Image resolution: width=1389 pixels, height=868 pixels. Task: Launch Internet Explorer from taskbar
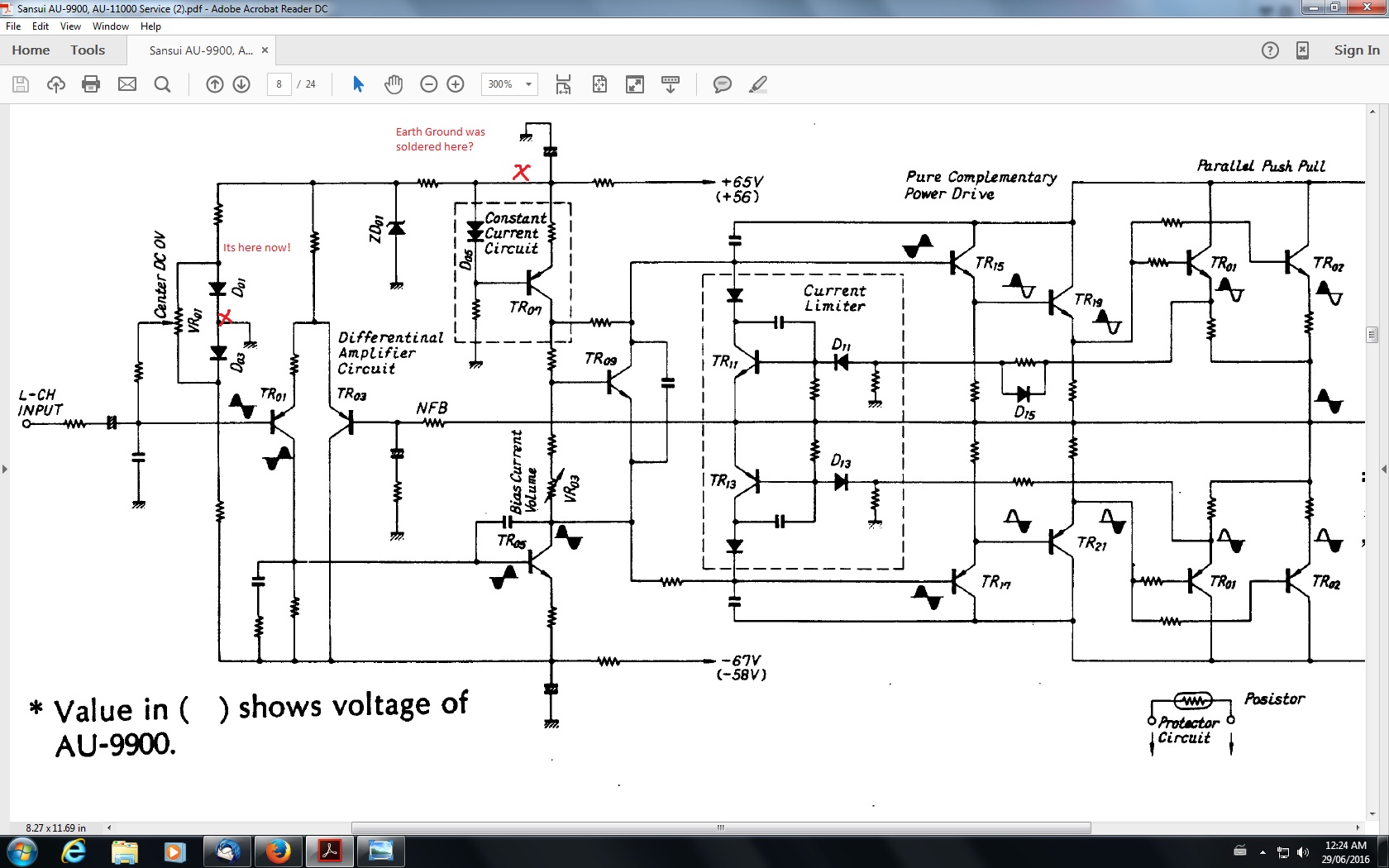pos(74,852)
